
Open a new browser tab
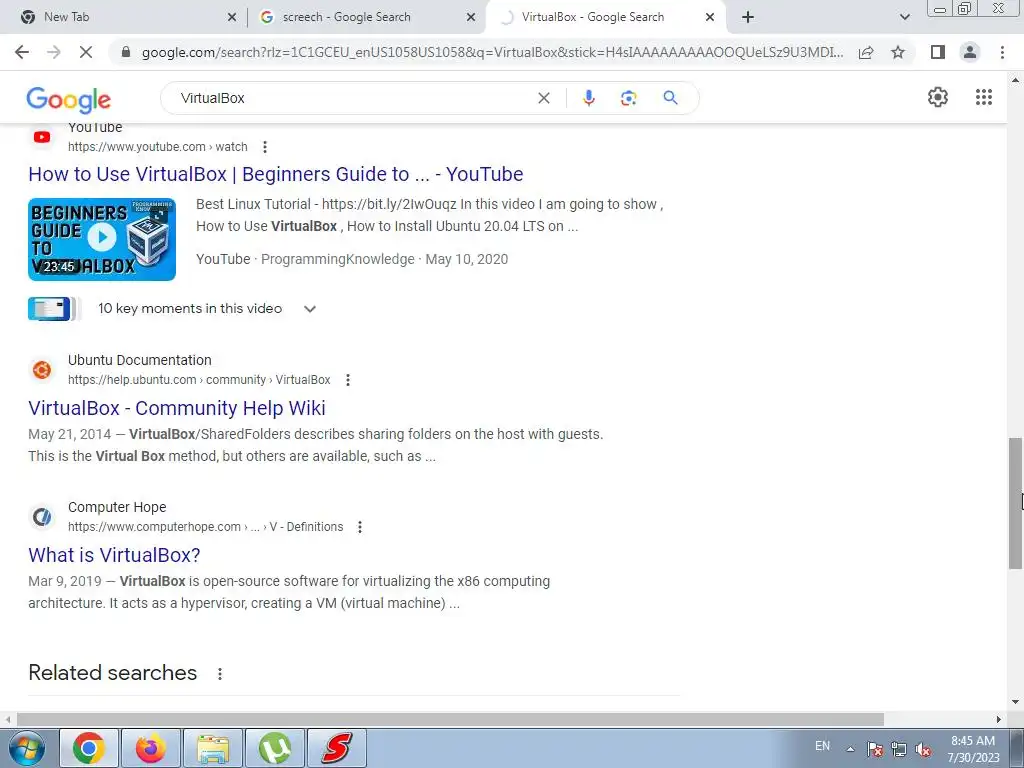(748, 17)
